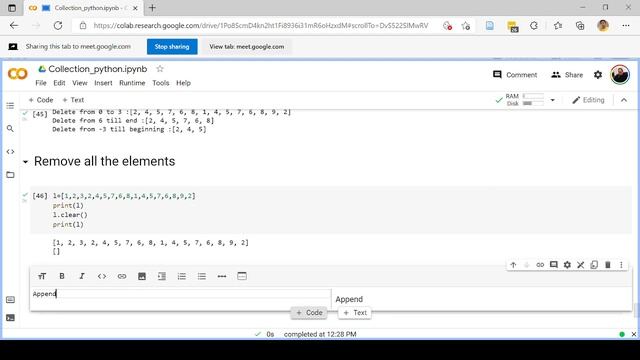This screenshot has width=640, height=360.
Task: Click the Append markdown input field
Action: 181,294
